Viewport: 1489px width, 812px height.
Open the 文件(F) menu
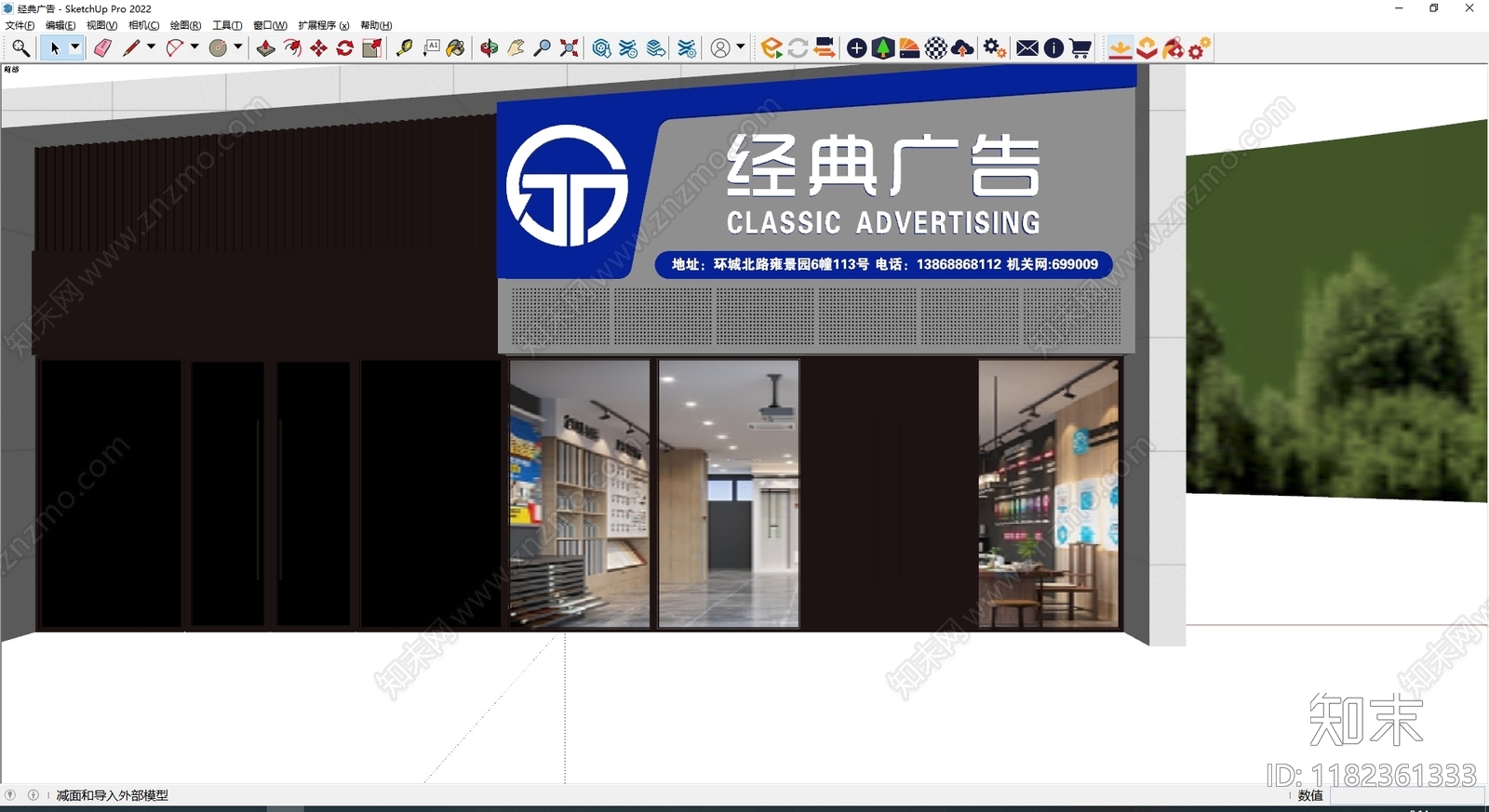pos(20,25)
